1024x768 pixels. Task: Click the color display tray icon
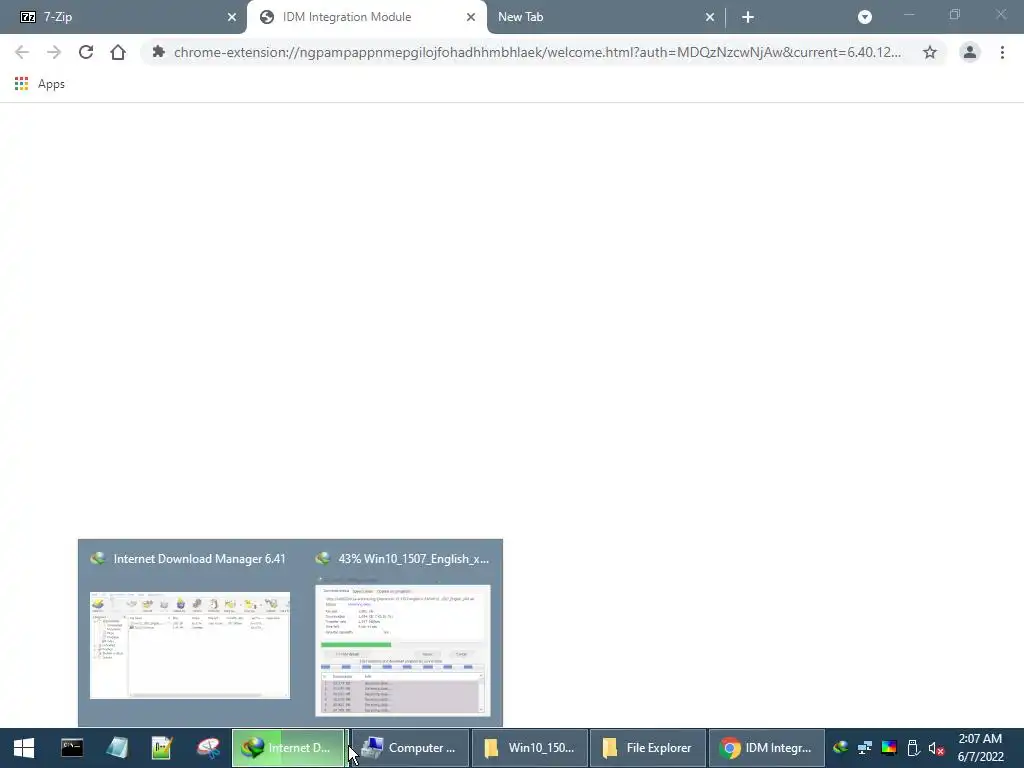889,748
